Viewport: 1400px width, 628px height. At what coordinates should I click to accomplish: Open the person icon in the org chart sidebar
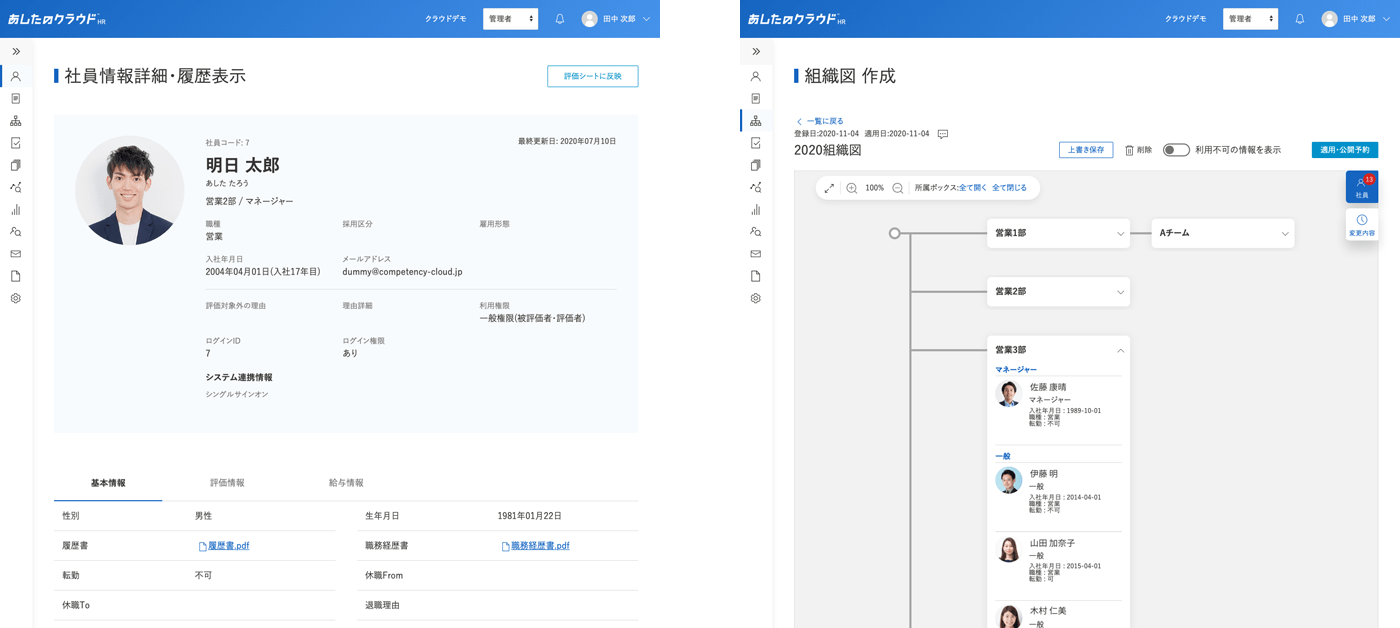756,76
